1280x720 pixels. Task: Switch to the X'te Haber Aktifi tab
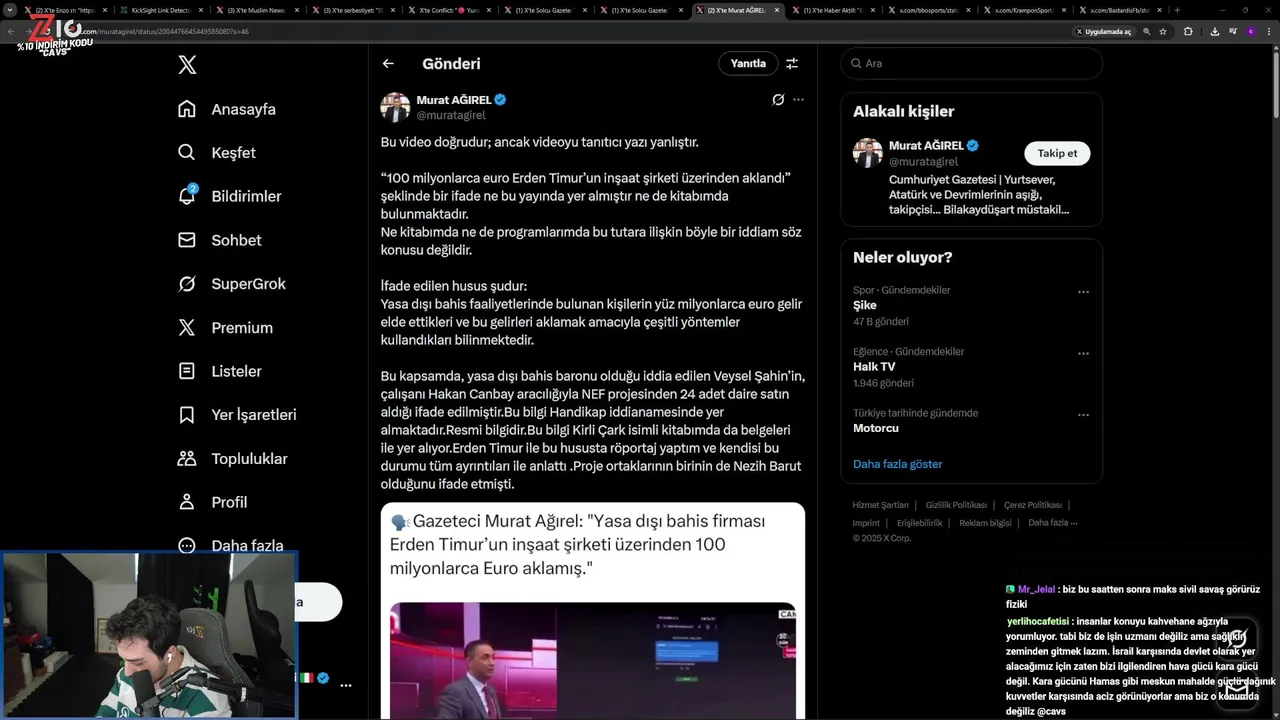pos(833,10)
